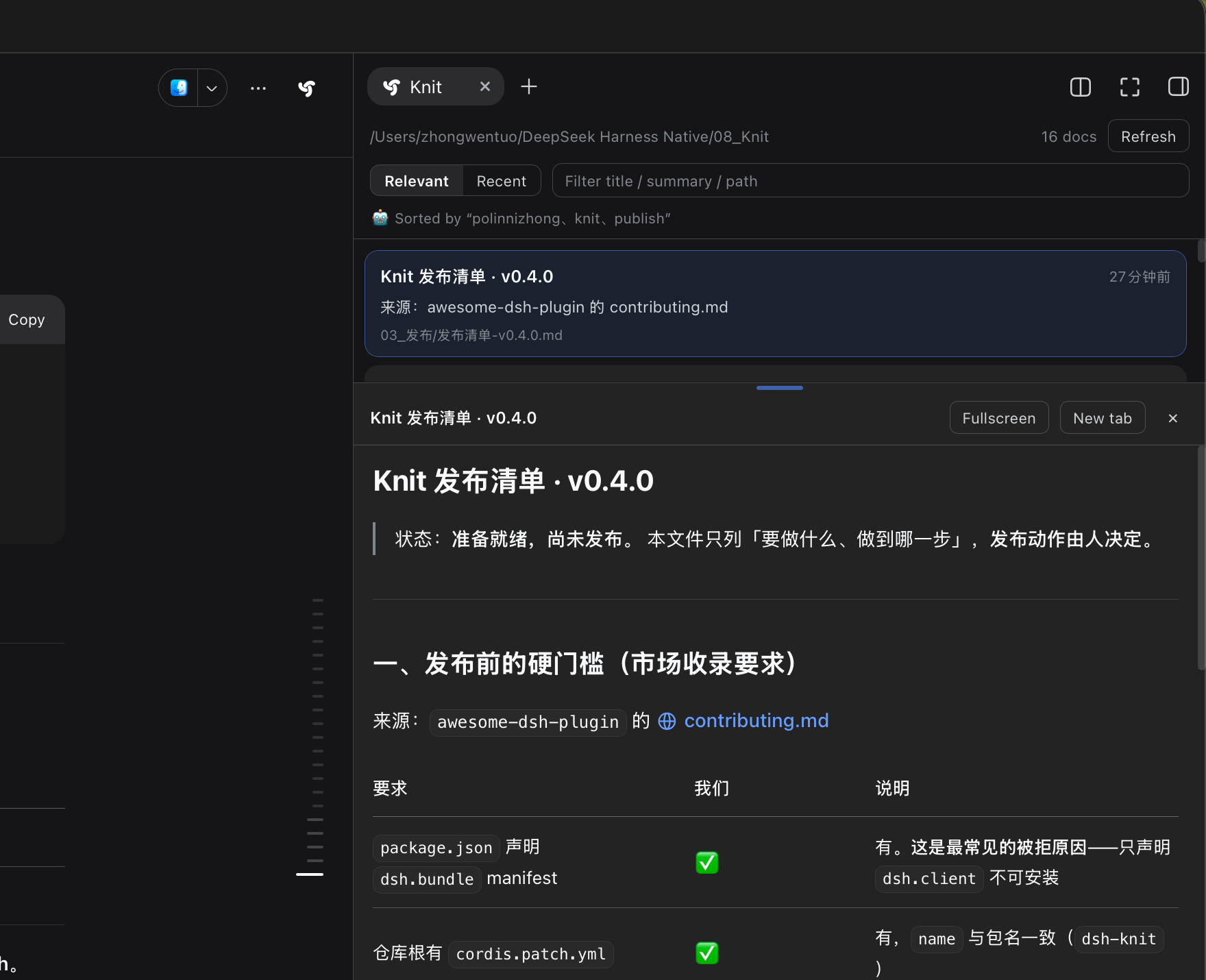This screenshot has width=1206, height=980.
Task: Click the highlighted bottom marker in minimap
Action: point(310,874)
